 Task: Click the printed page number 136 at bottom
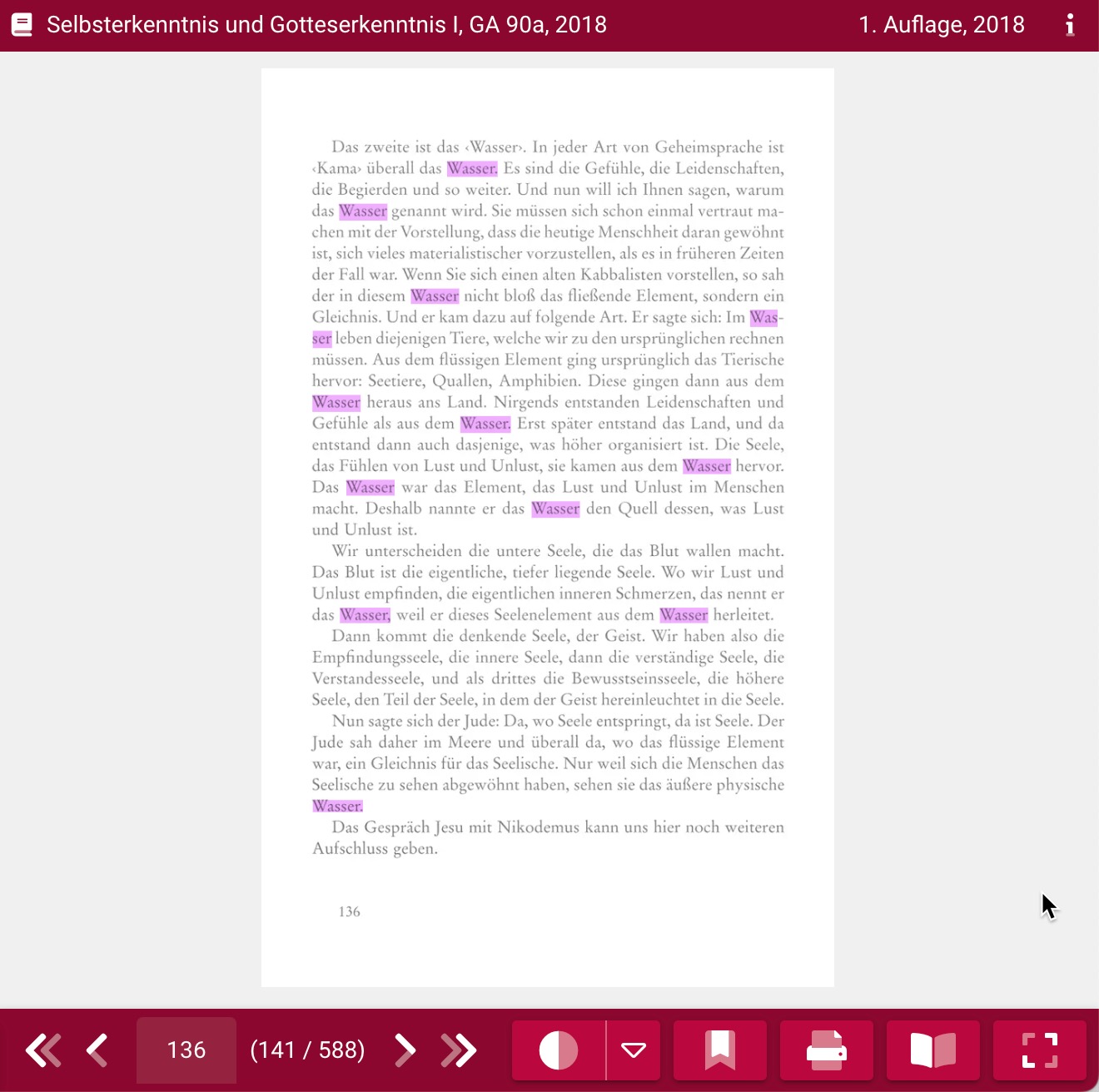tap(349, 912)
